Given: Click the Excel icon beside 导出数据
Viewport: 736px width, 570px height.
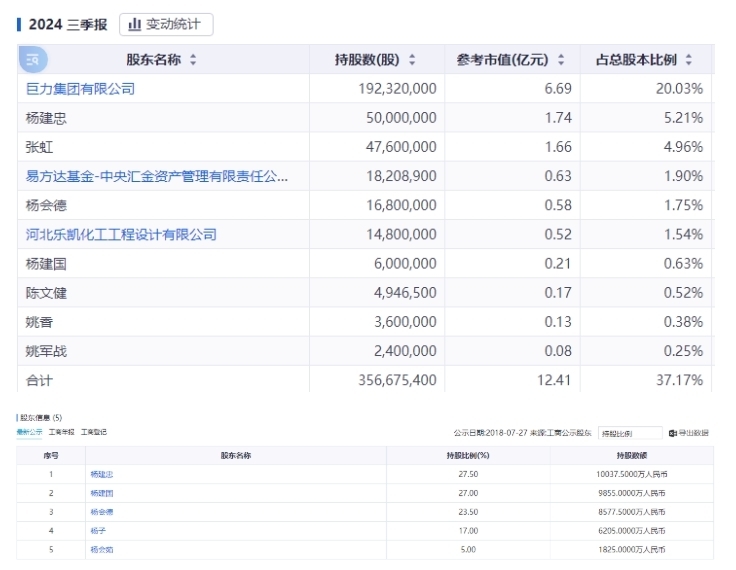Looking at the screenshot, I should tap(673, 433).
